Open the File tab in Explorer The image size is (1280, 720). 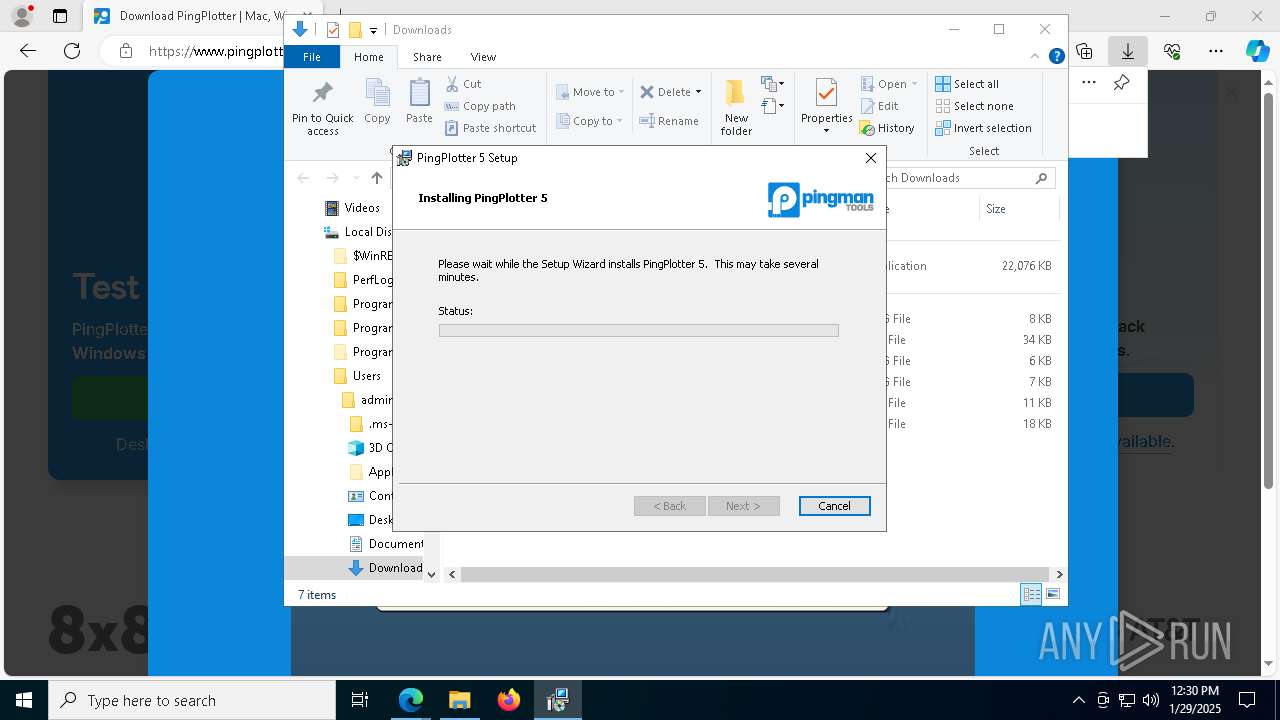312,57
